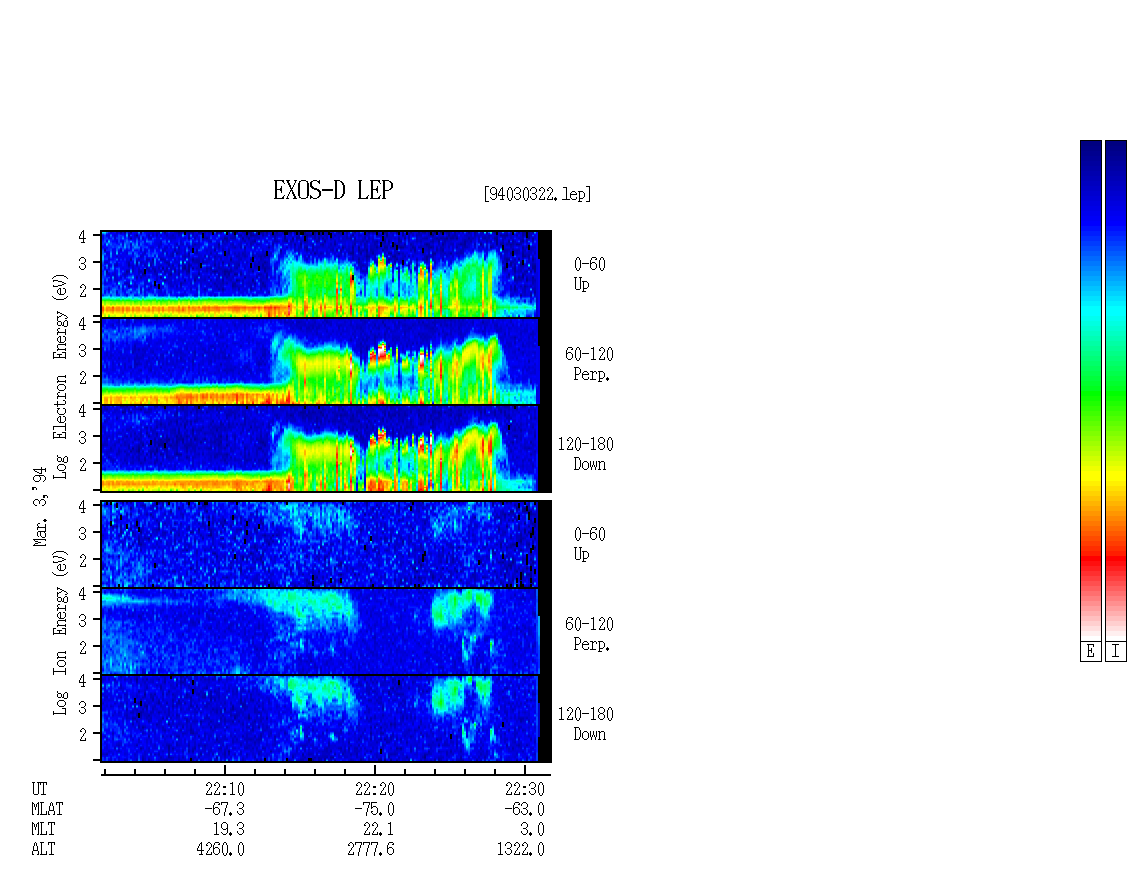Click the boxed I label under the color bar
This screenshot has height=875, width=1130.
pyautogui.click(x=1116, y=652)
